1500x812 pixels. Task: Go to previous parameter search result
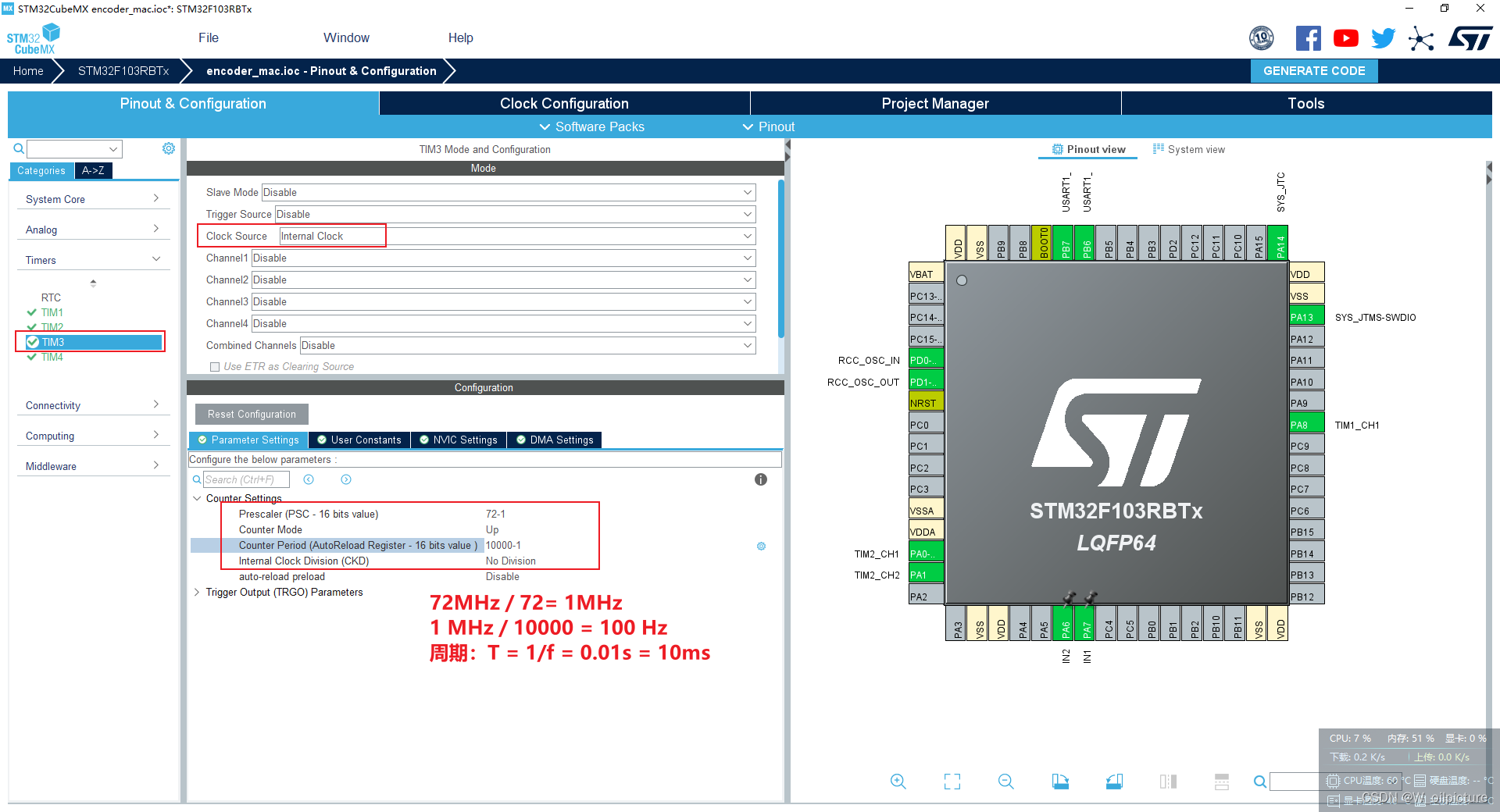point(309,479)
